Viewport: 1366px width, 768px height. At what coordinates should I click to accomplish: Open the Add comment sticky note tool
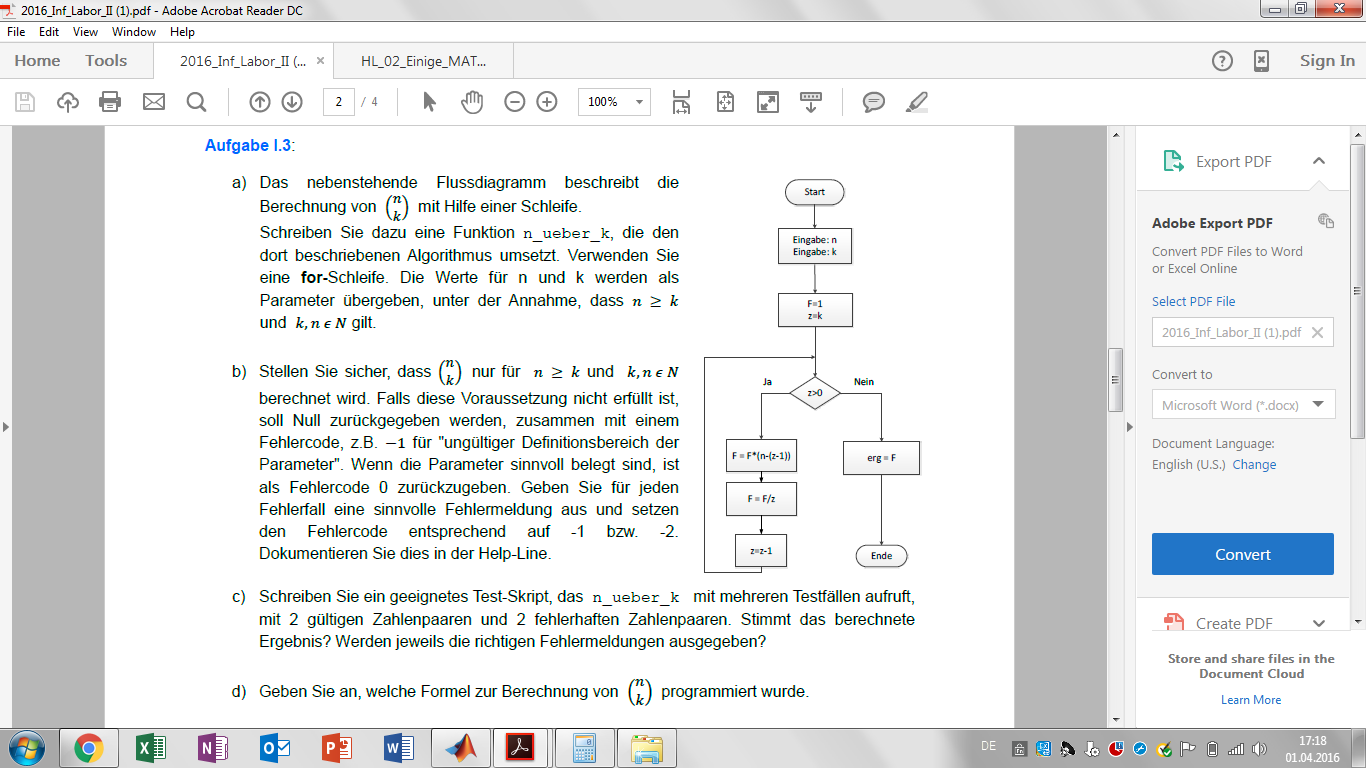[873, 102]
